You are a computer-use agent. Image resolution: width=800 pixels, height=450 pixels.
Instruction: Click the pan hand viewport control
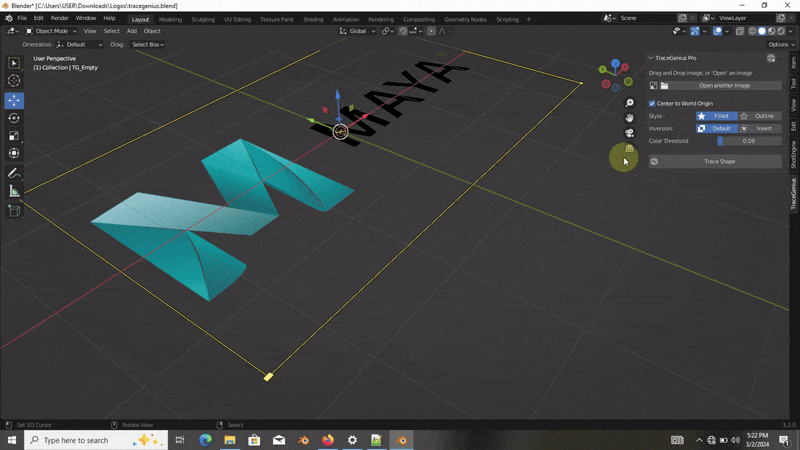(629, 118)
